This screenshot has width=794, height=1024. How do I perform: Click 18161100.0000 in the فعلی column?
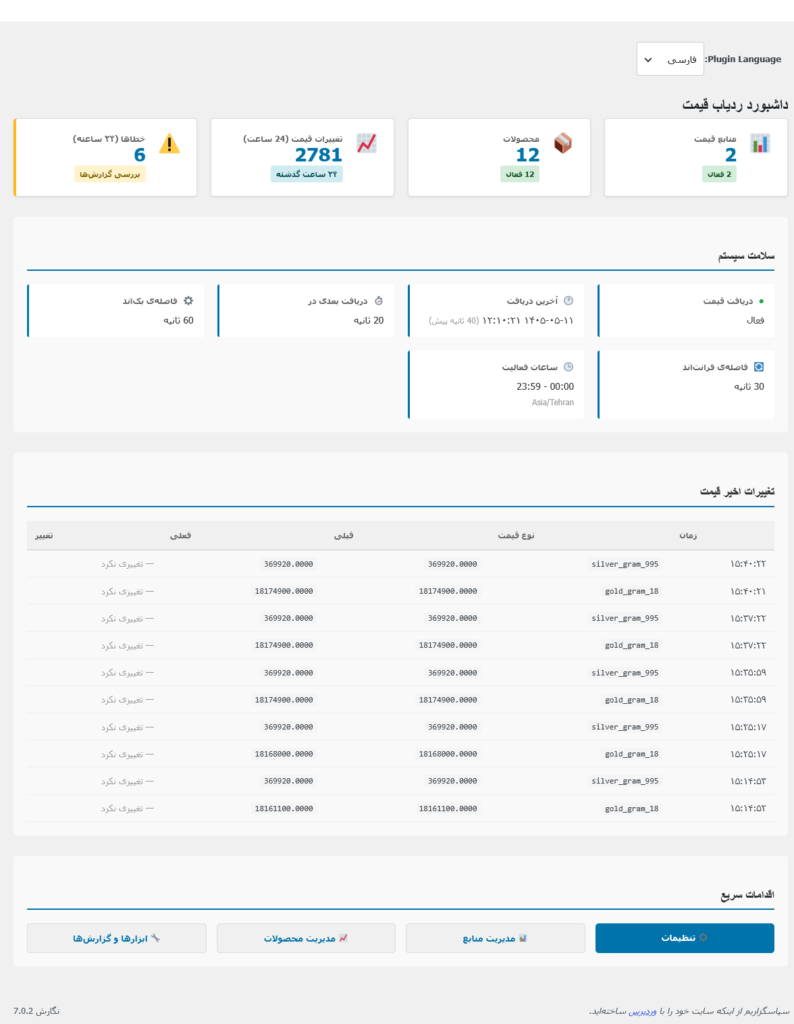pyautogui.click(x=284, y=808)
